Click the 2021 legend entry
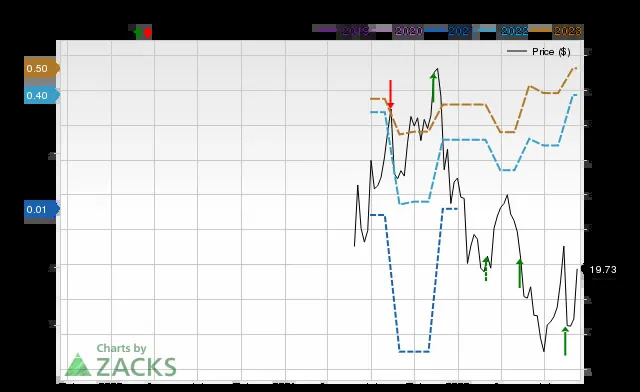 (x=450, y=31)
